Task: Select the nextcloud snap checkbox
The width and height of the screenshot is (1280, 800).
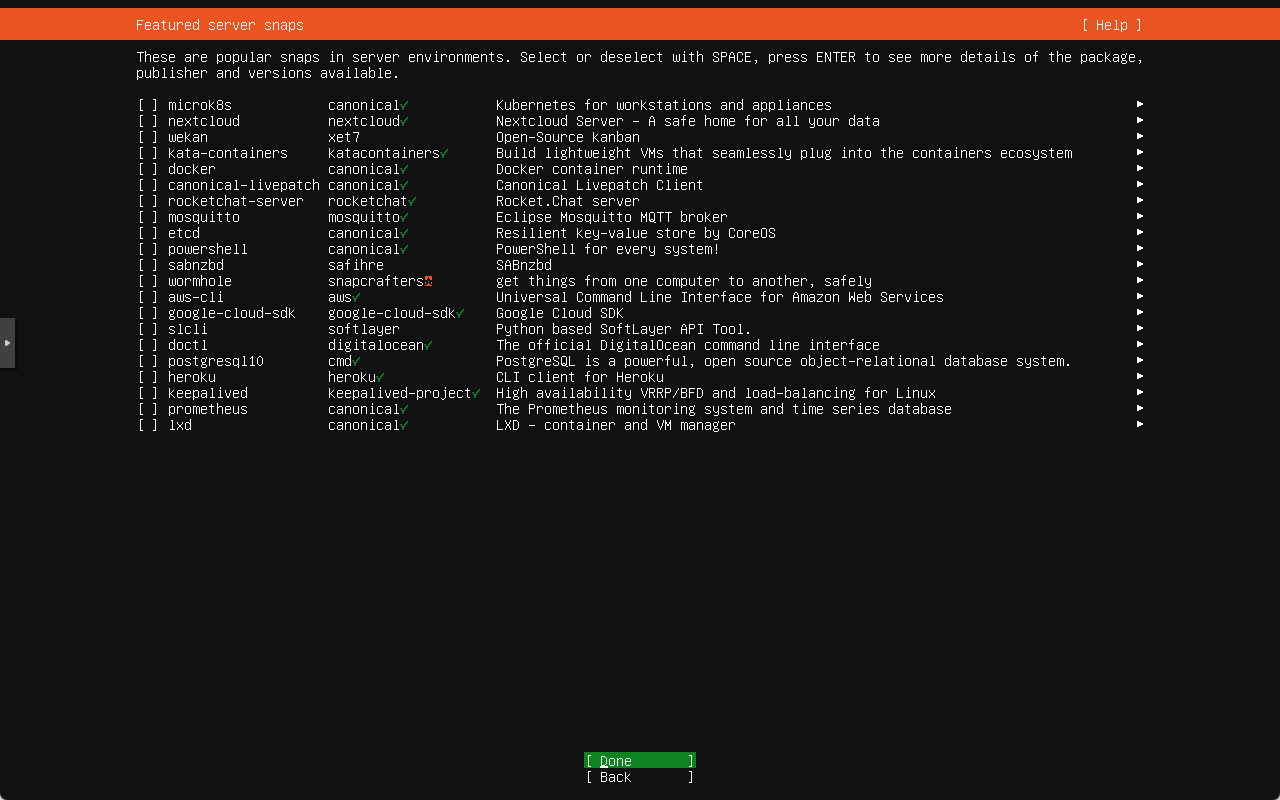Action: pos(148,121)
